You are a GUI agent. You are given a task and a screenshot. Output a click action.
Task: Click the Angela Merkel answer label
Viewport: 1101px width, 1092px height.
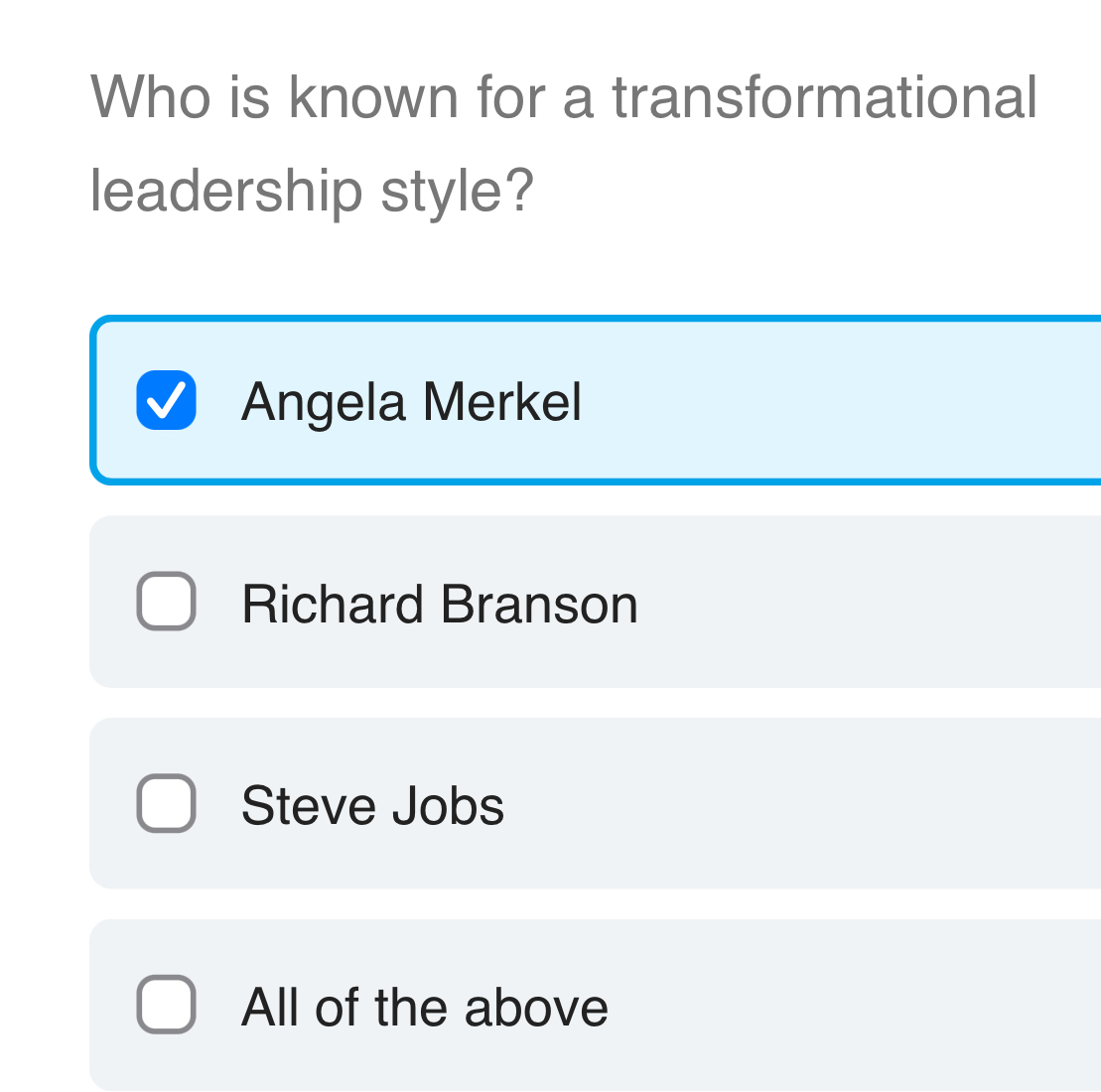411,402
